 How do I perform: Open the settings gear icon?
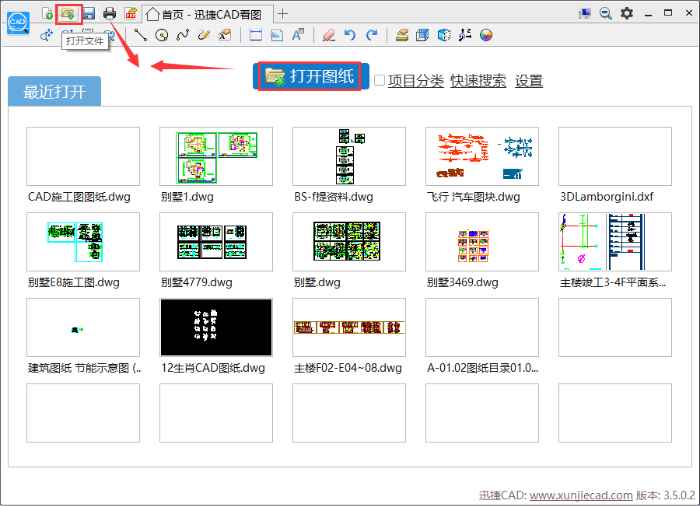pos(627,13)
